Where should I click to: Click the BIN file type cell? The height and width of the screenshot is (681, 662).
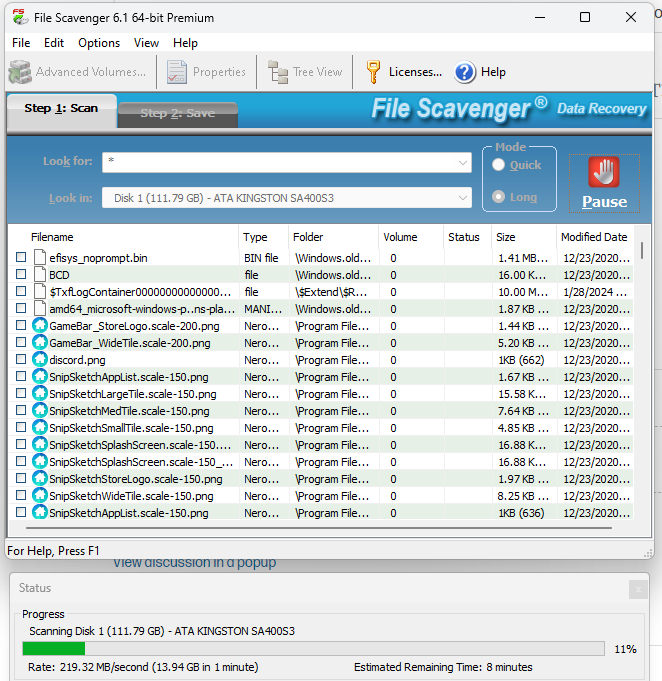pyautogui.click(x=261, y=258)
